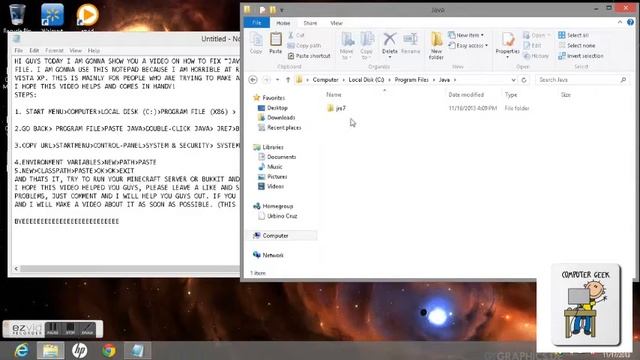Image resolution: width=640 pixels, height=360 pixels.
Task: Click the Back navigation arrow
Action: coord(253,80)
